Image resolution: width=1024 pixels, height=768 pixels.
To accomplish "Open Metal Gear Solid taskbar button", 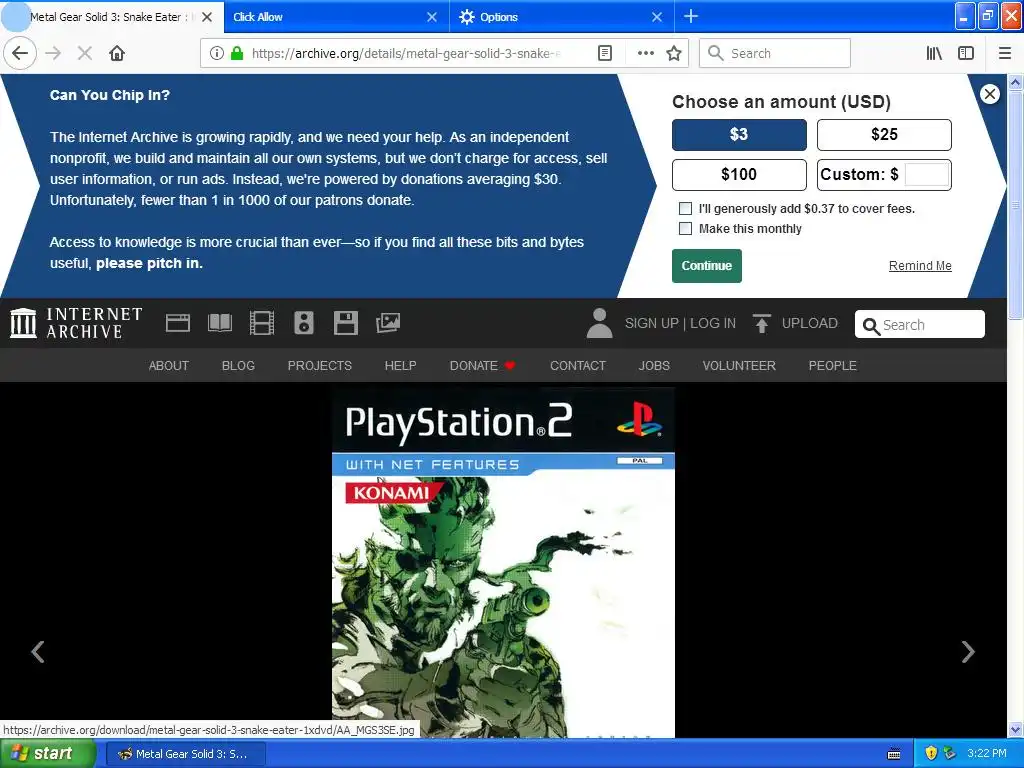I will (x=185, y=754).
